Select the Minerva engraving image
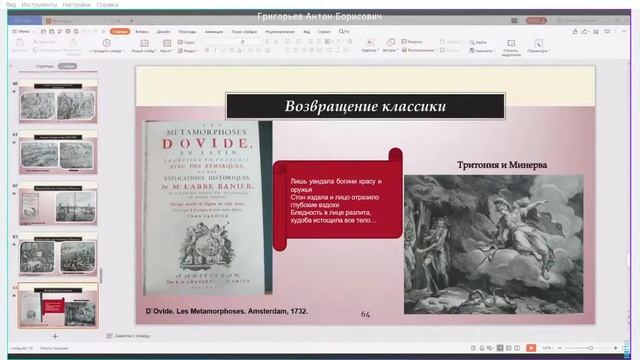 click(493, 244)
